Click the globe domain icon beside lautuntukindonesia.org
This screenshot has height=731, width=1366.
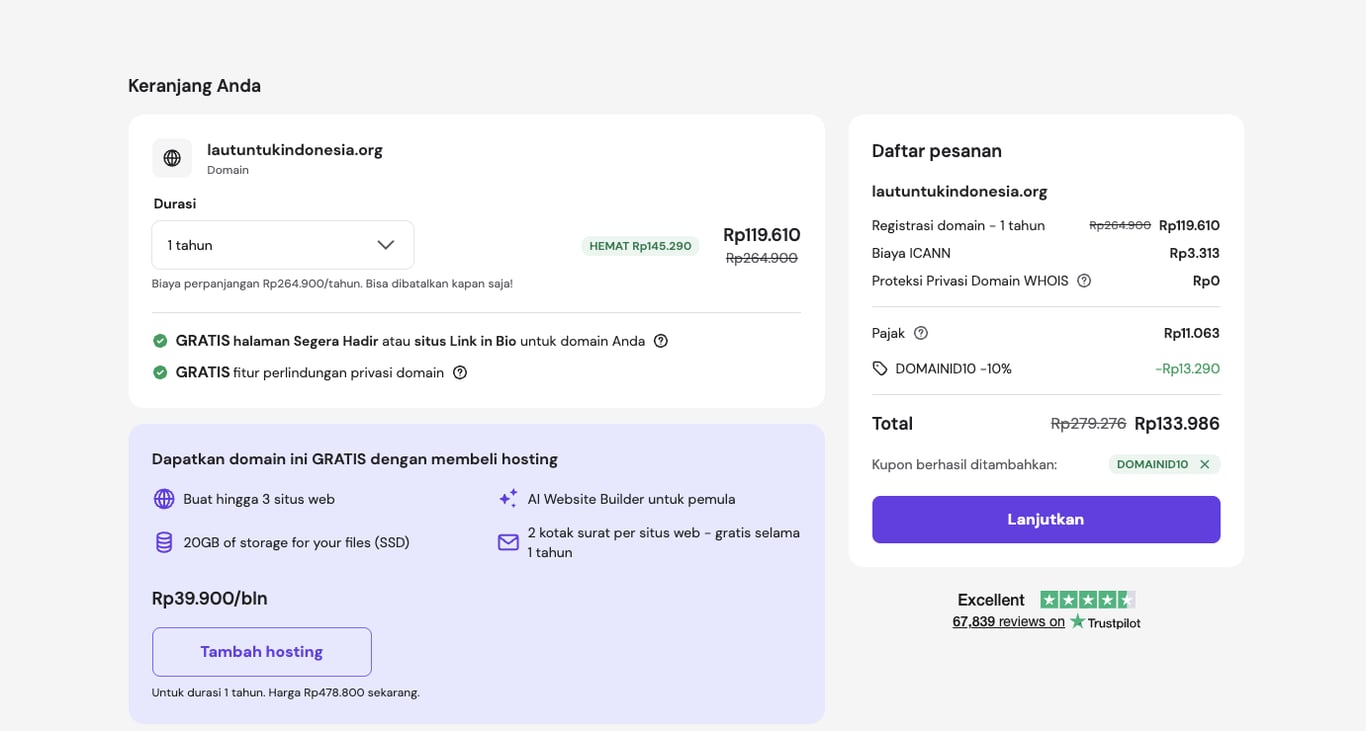tap(172, 158)
